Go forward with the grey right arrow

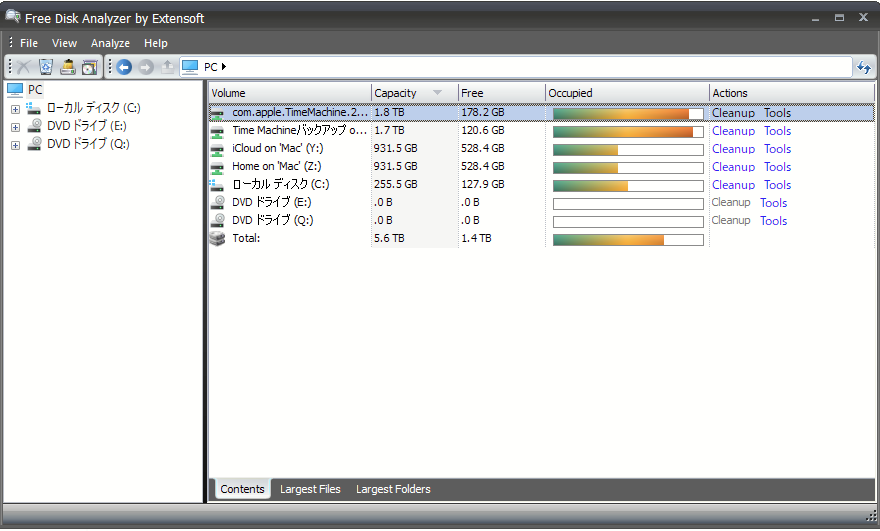tap(146, 67)
